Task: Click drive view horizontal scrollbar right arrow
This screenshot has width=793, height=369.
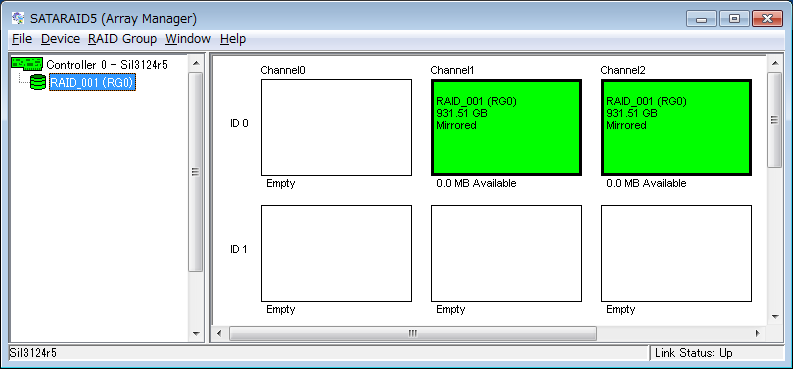Action: coord(758,334)
